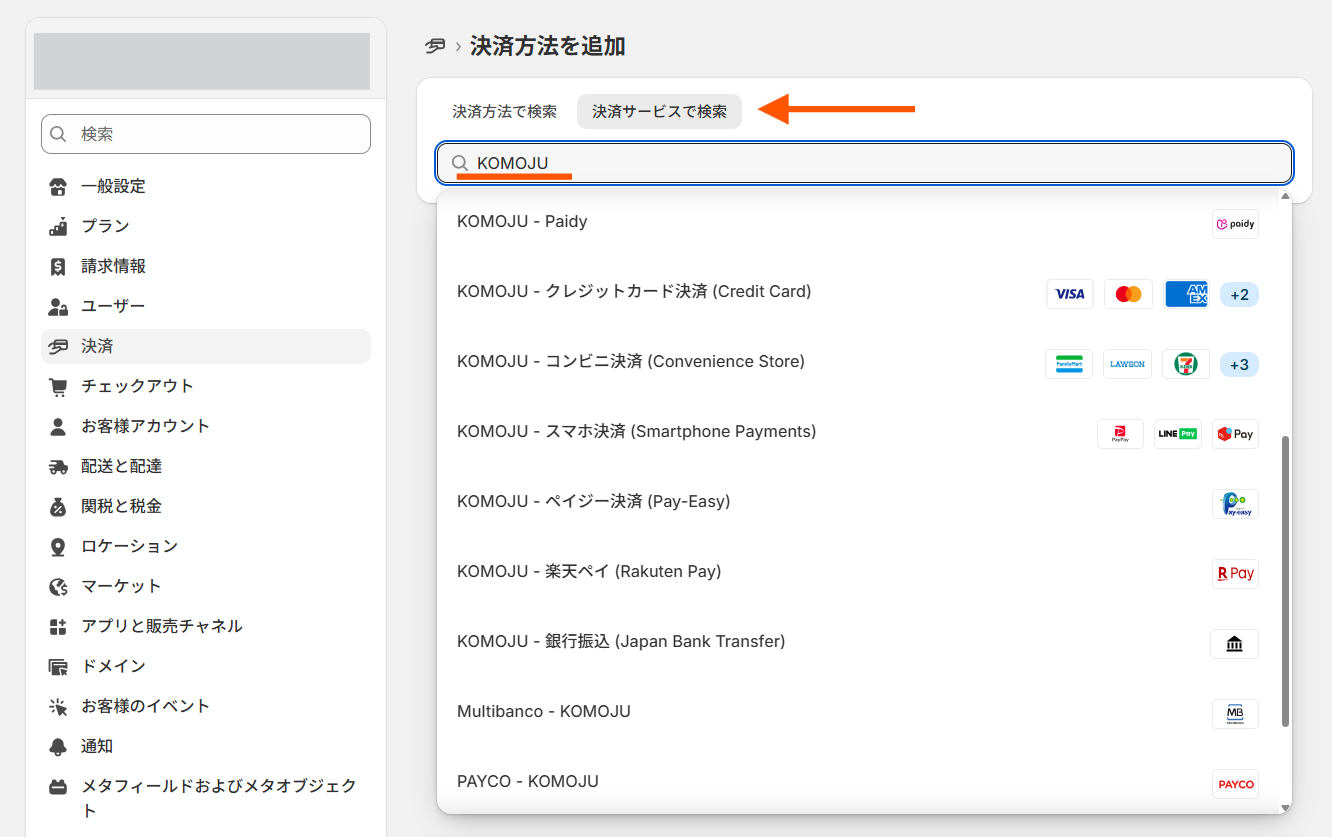
Task: Click the apps icon beside アプリと販売チャネル
Action: 58,626
